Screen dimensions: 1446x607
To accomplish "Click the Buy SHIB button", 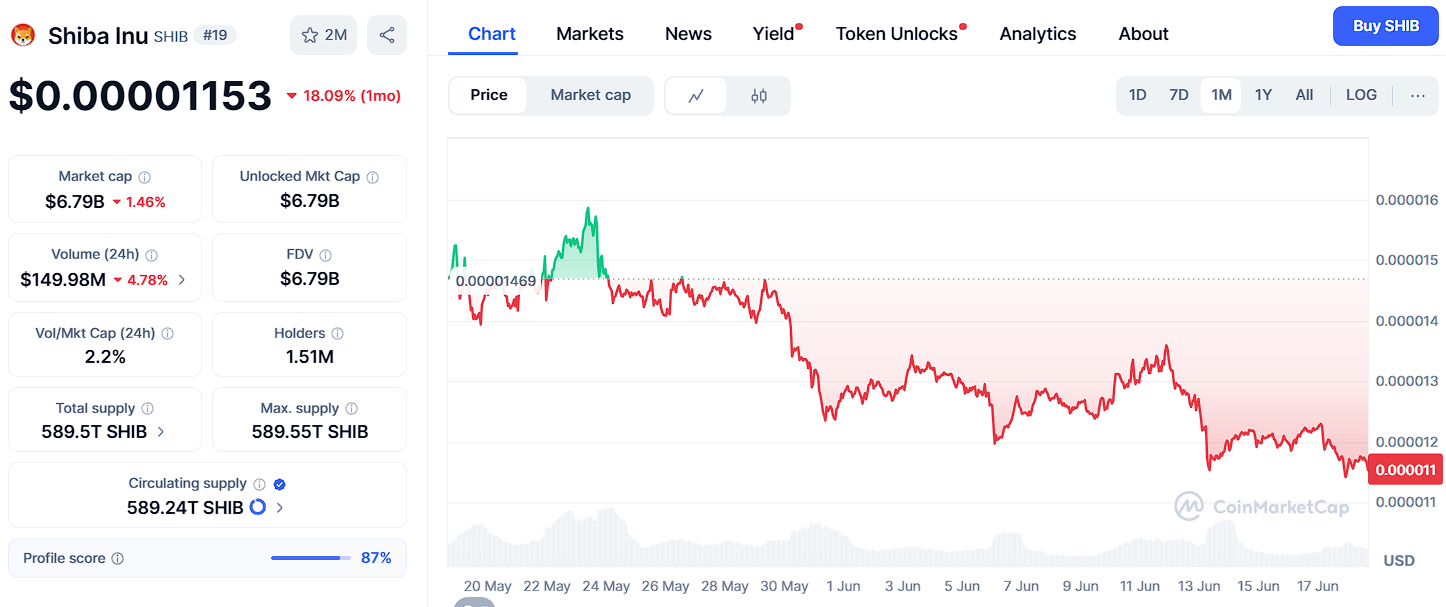I will pos(1385,26).
